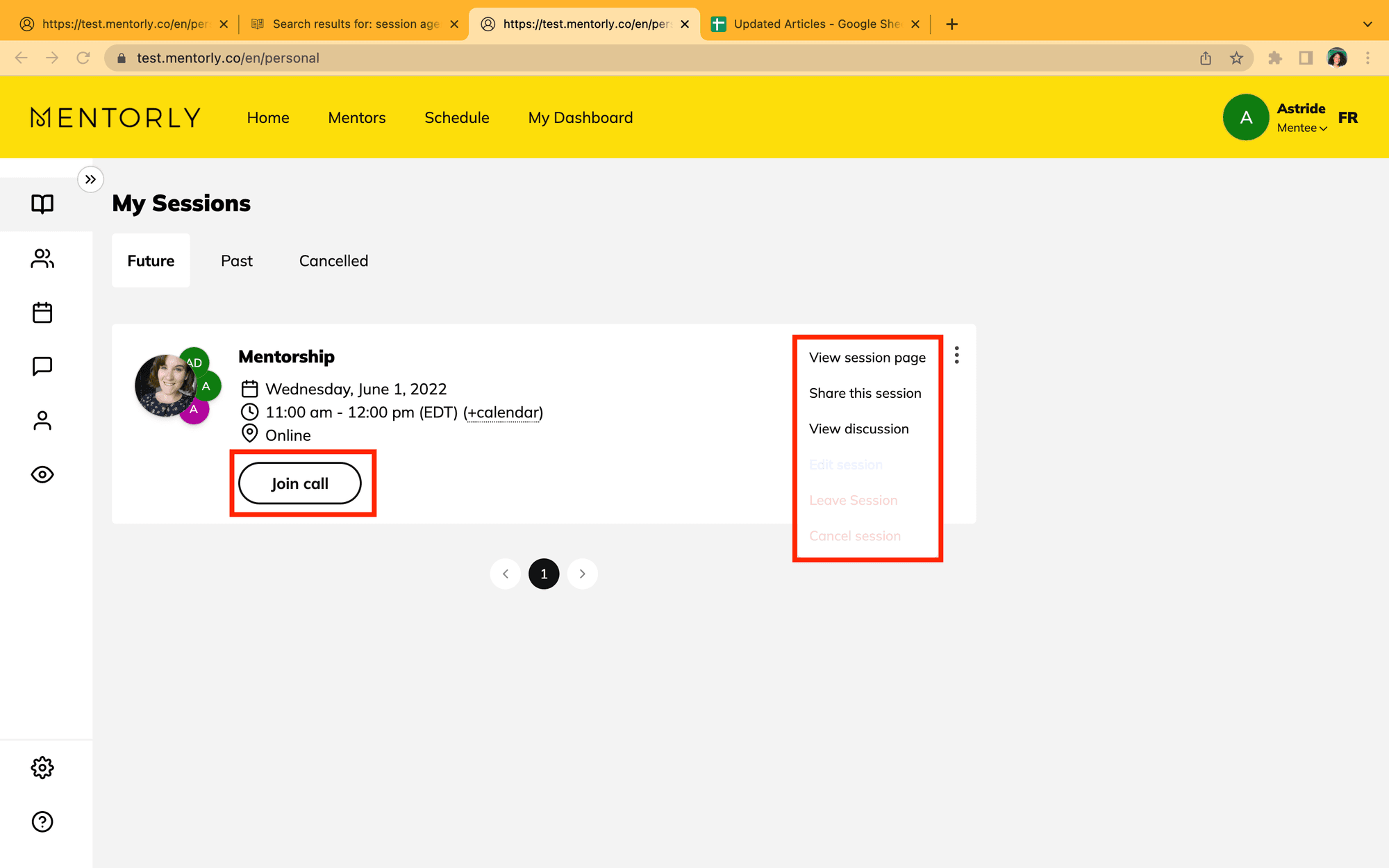Toggle the three-dot session options menu

pos(956,355)
